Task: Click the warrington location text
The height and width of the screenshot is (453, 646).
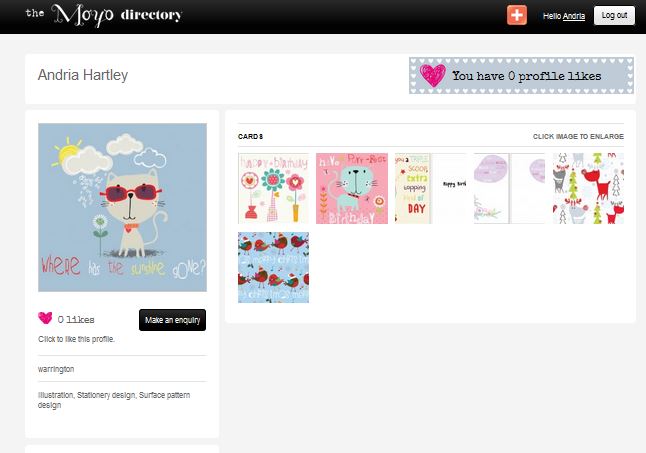Action: tap(56, 369)
